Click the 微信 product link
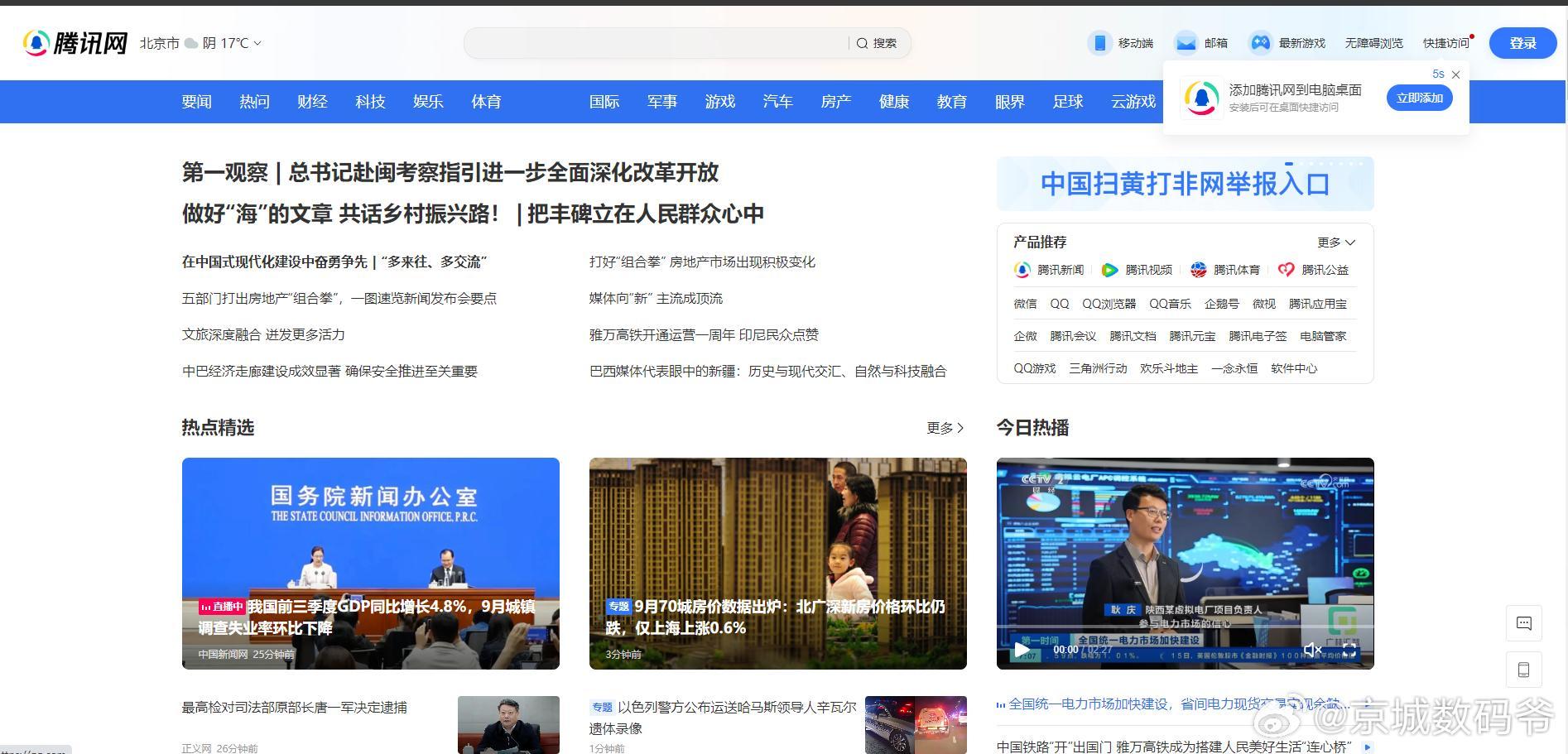This screenshot has width=1568, height=754. 1025,304
